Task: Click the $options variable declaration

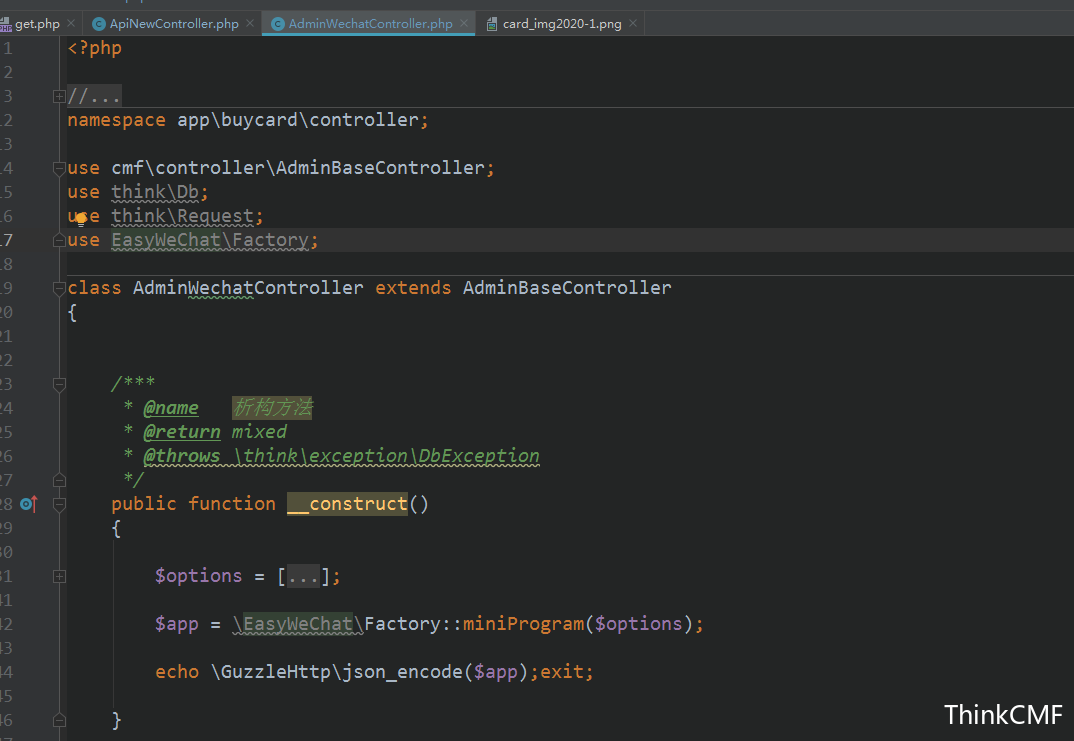Action: tap(199, 576)
